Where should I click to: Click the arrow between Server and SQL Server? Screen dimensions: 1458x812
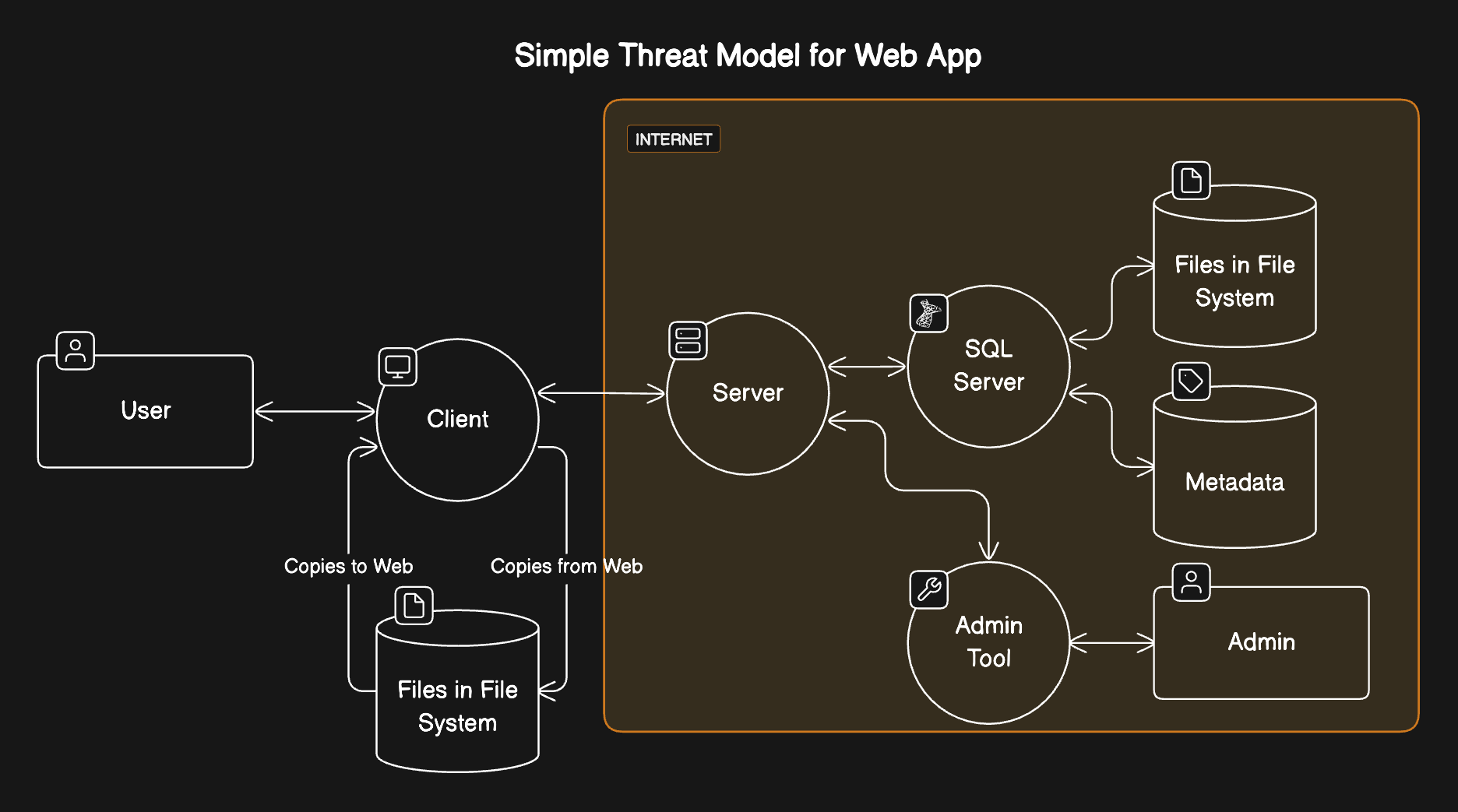pyautogui.click(x=868, y=366)
